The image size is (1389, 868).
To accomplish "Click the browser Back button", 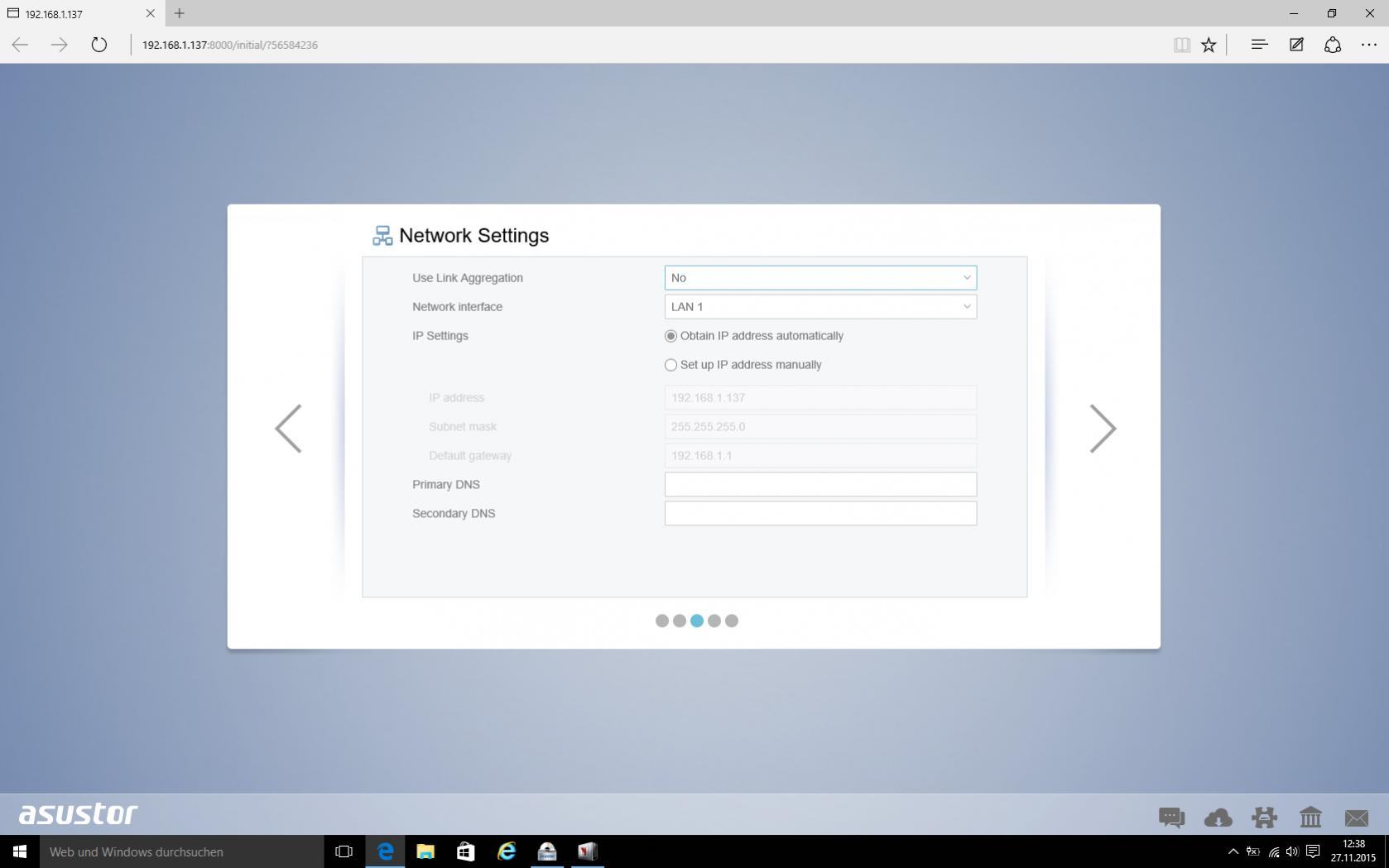I will 20,45.
